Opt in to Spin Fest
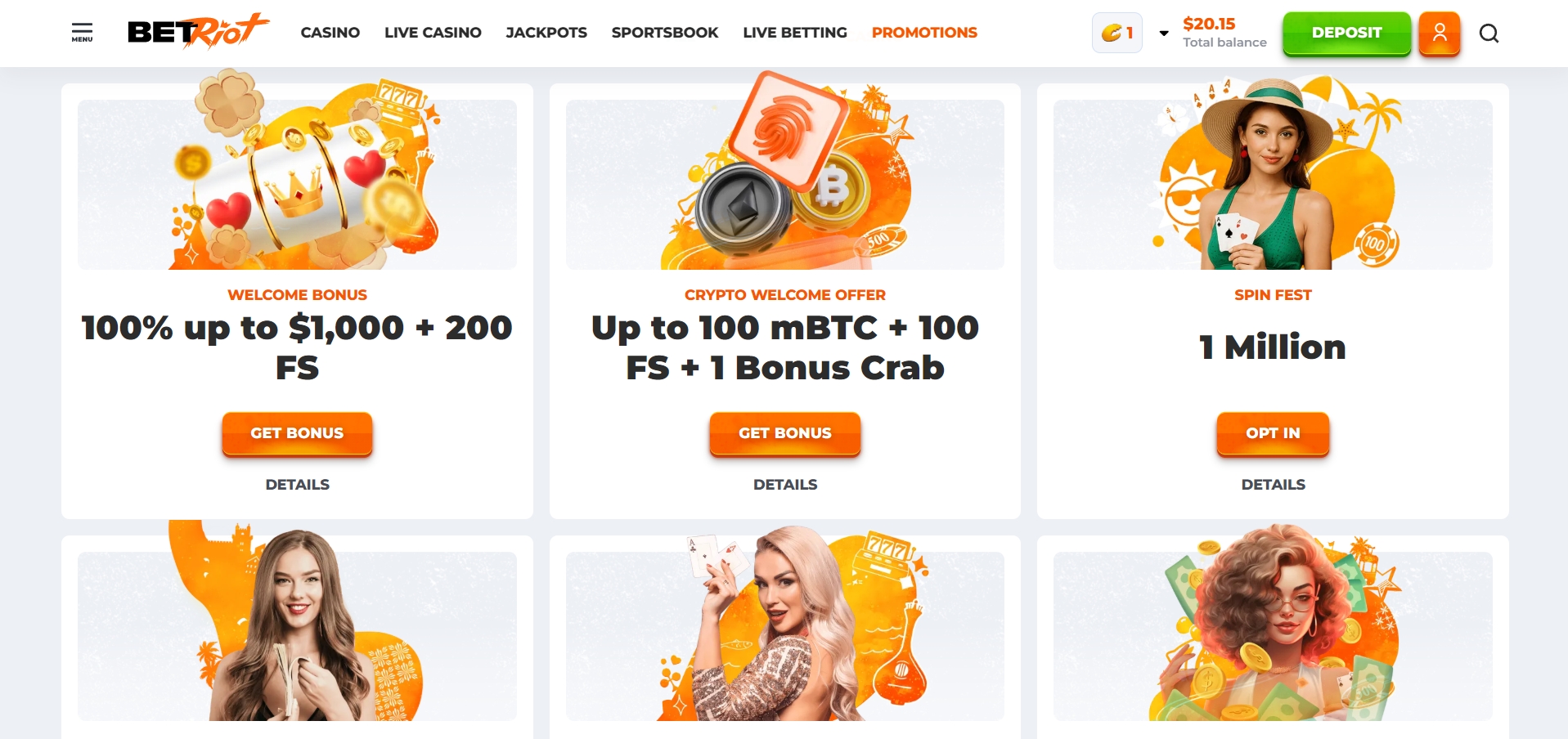This screenshot has height=739, width=1568. pyautogui.click(x=1273, y=433)
